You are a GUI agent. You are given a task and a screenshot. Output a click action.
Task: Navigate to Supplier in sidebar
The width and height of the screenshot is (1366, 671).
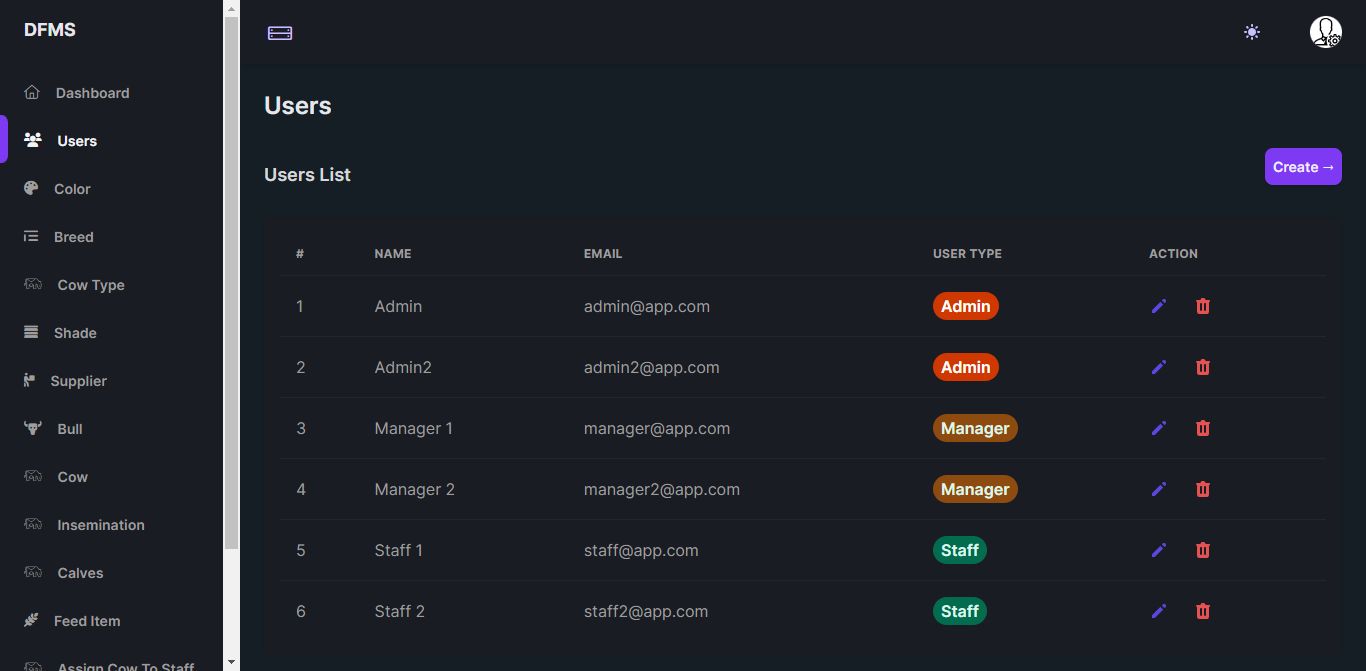tap(78, 381)
